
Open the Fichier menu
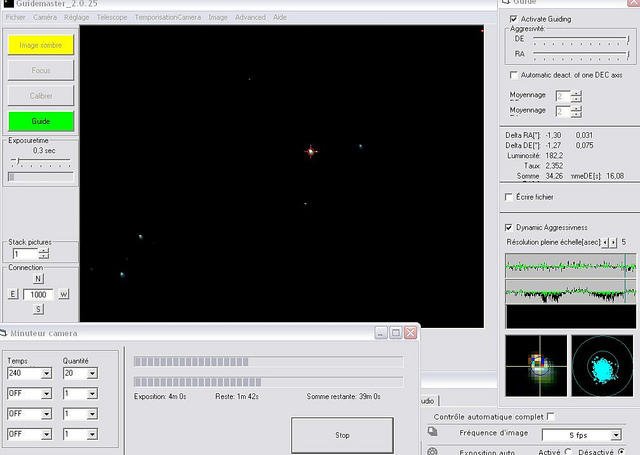[x=16, y=17]
